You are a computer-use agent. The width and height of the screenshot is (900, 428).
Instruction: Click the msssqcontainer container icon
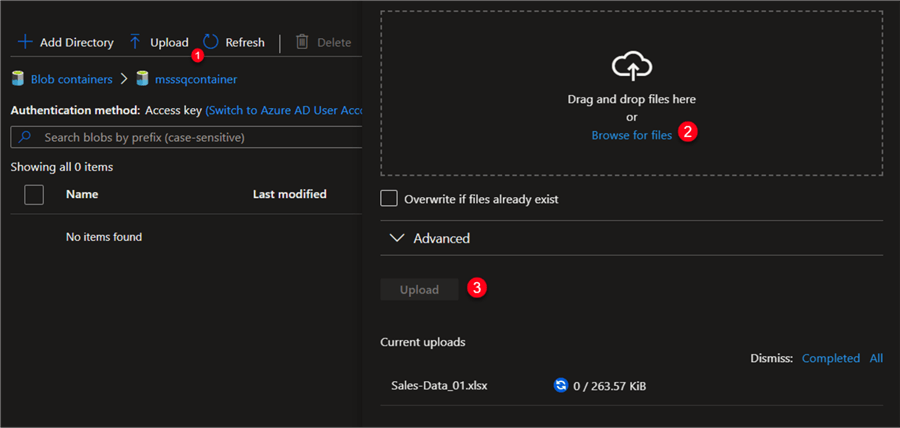click(x=142, y=79)
